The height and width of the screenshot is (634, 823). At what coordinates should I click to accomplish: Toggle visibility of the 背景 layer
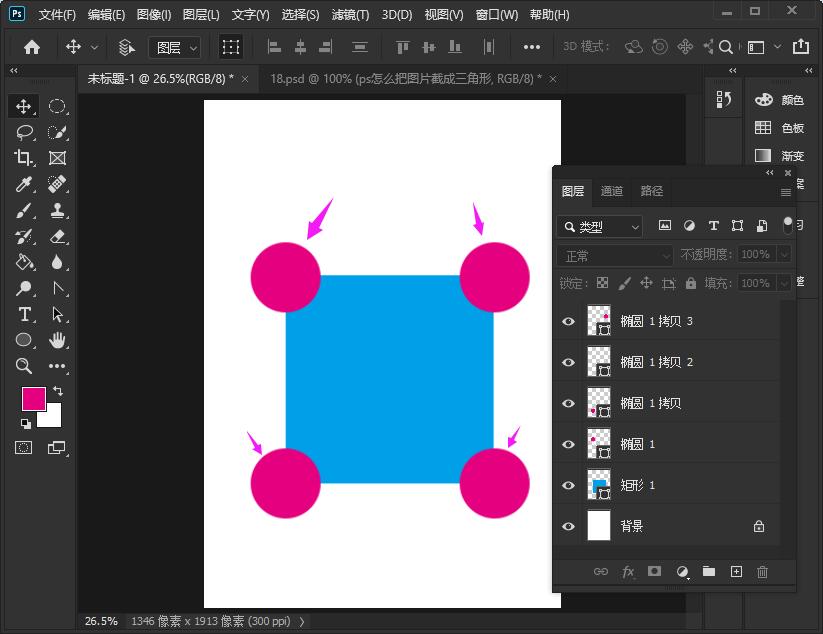[569, 527]
